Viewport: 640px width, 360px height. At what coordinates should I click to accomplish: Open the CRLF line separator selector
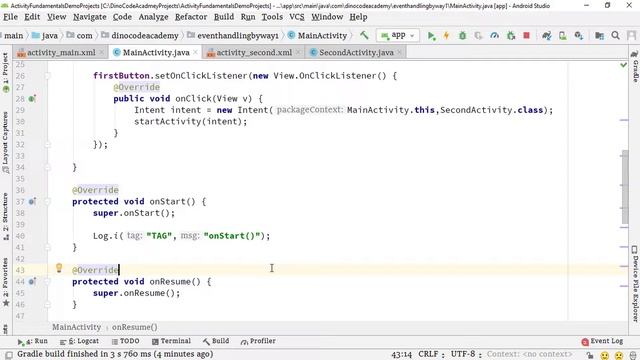[x=431, y=354]
